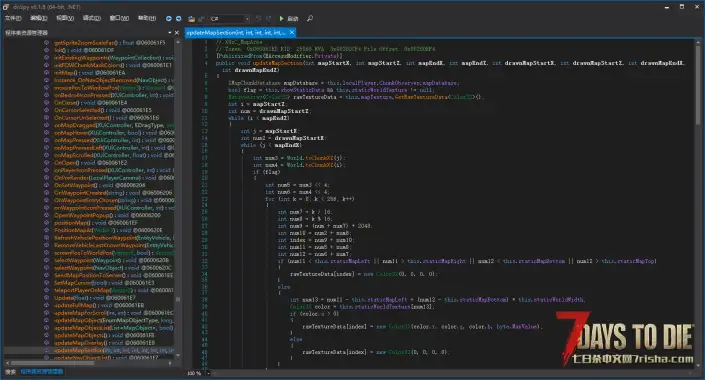Open the assembly explorer panel options arrow

tap(170, 32)
